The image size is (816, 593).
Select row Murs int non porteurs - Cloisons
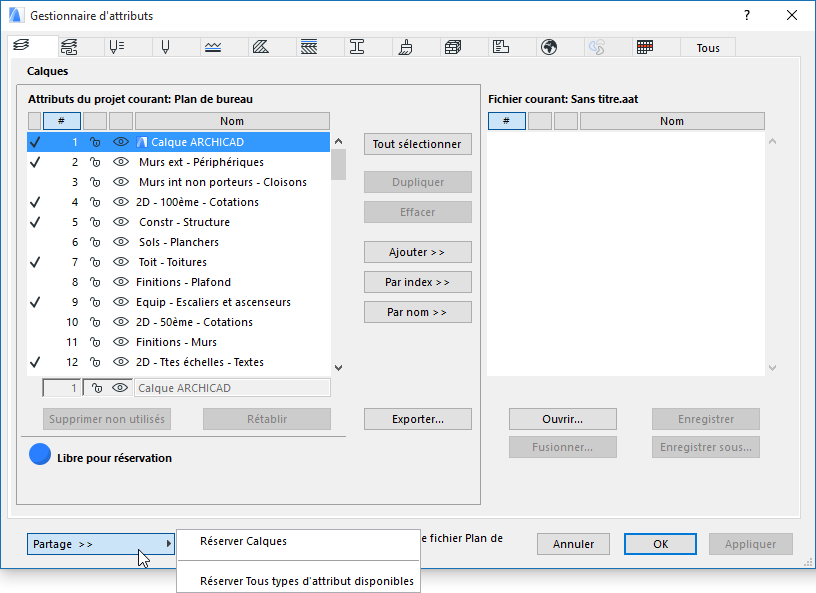pos(178,182)
